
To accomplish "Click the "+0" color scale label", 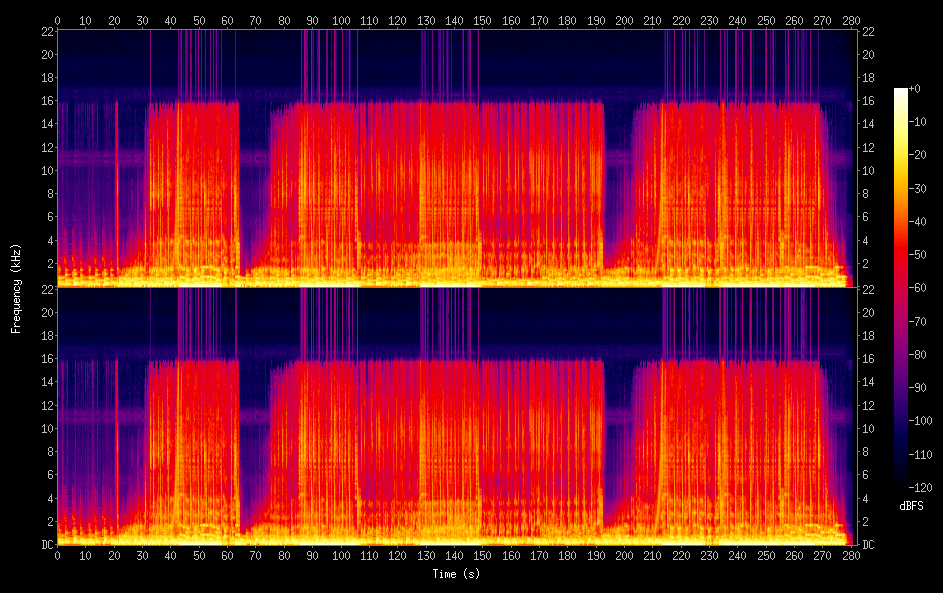I will pos(914,88).
